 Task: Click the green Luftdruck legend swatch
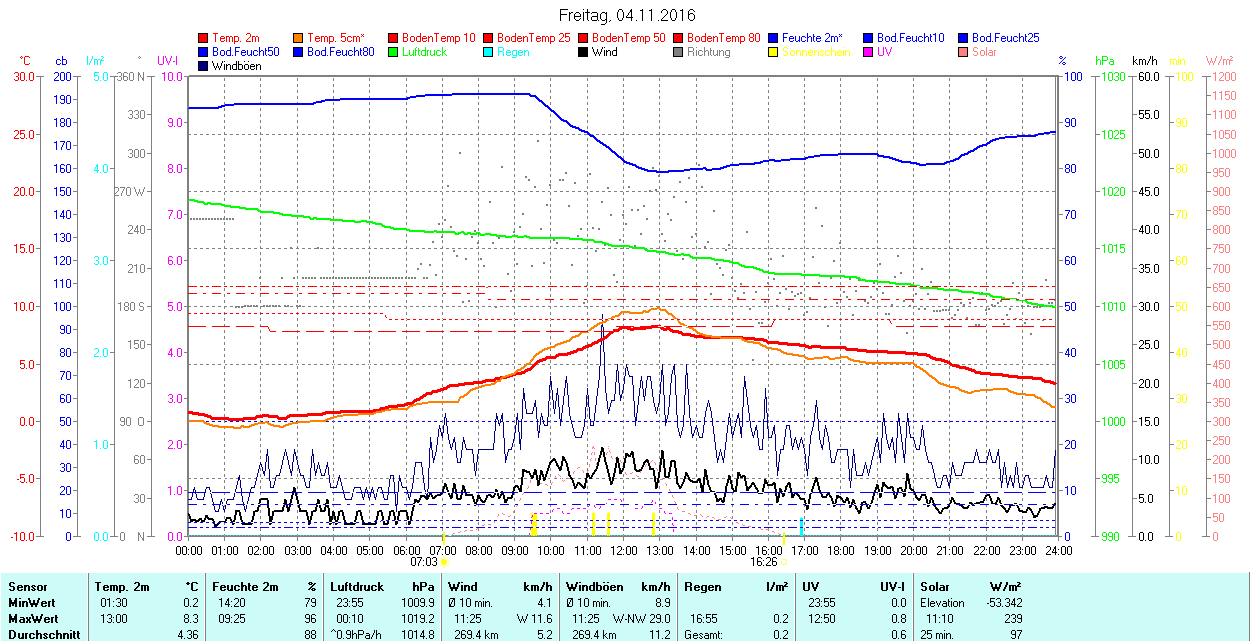click(x=394, y=52)
